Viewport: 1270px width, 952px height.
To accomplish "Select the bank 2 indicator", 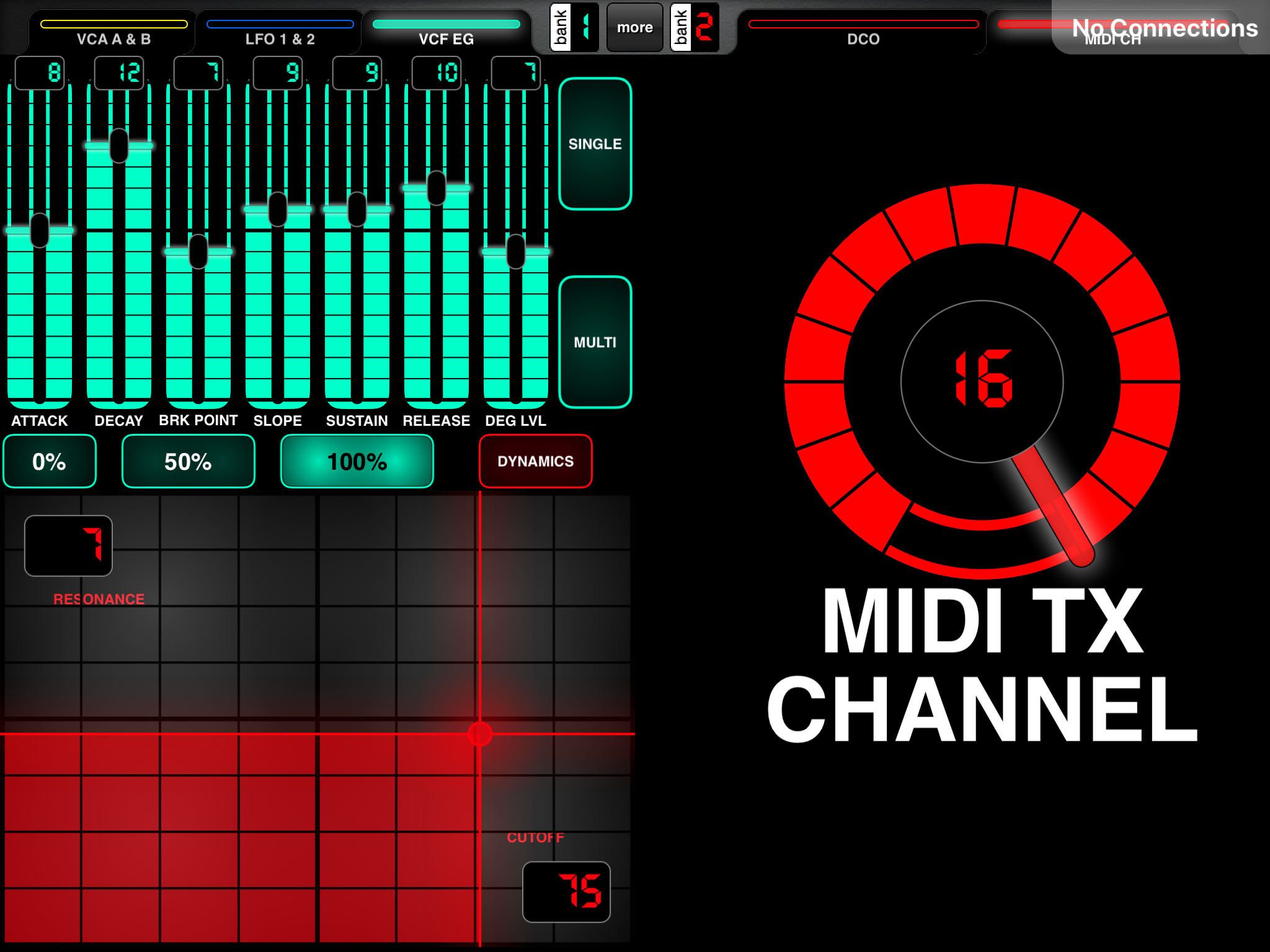I will click(x=695, y=27).
